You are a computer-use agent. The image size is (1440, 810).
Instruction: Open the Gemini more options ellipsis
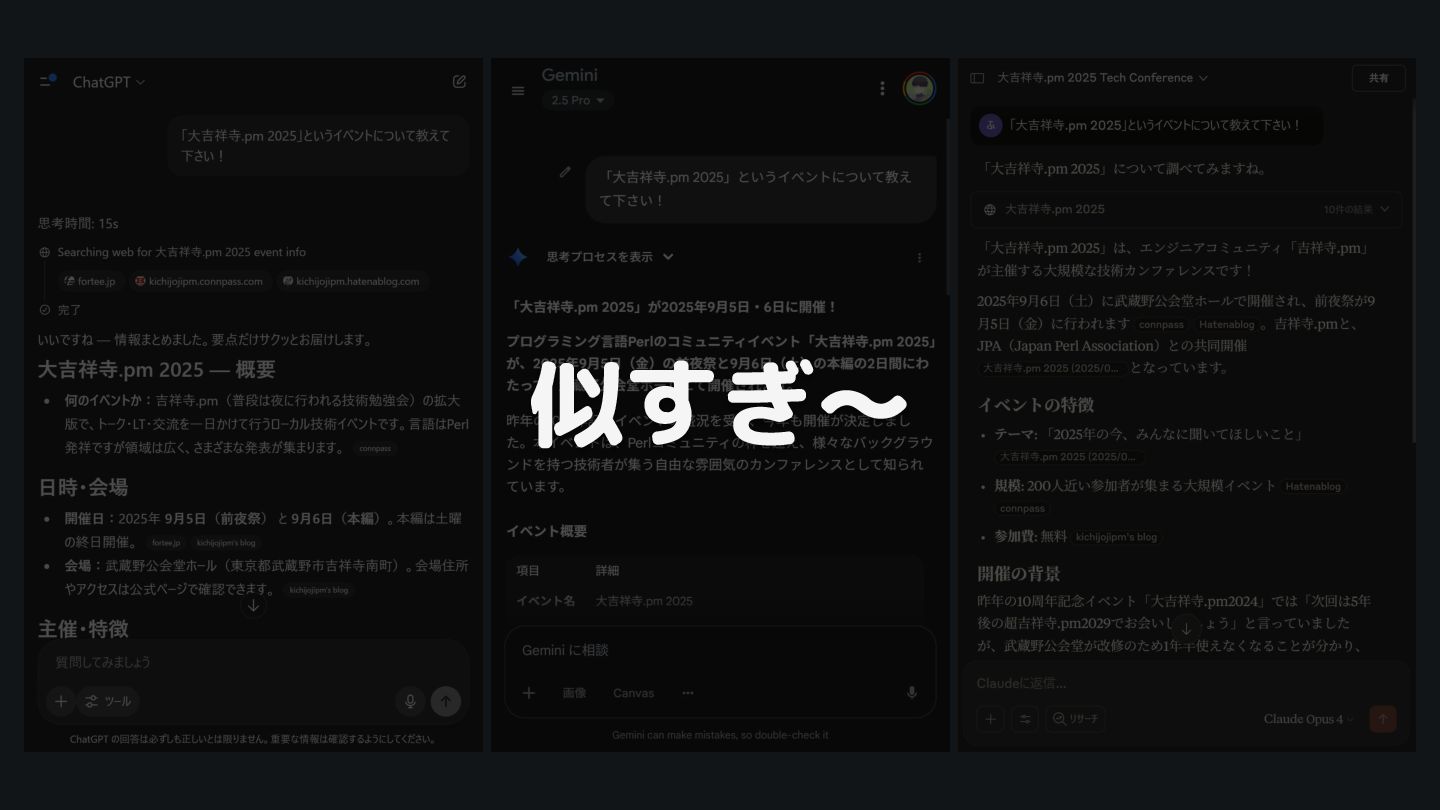coord(688,692)
